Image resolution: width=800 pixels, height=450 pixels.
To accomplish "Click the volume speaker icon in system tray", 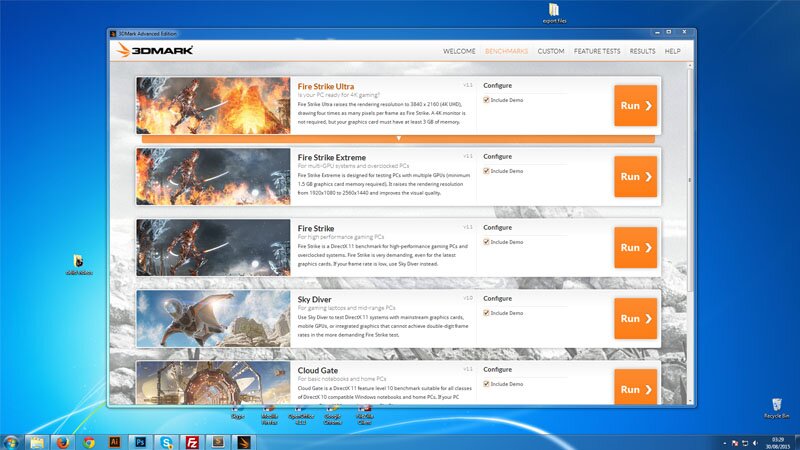I will [x=755, y=443].
